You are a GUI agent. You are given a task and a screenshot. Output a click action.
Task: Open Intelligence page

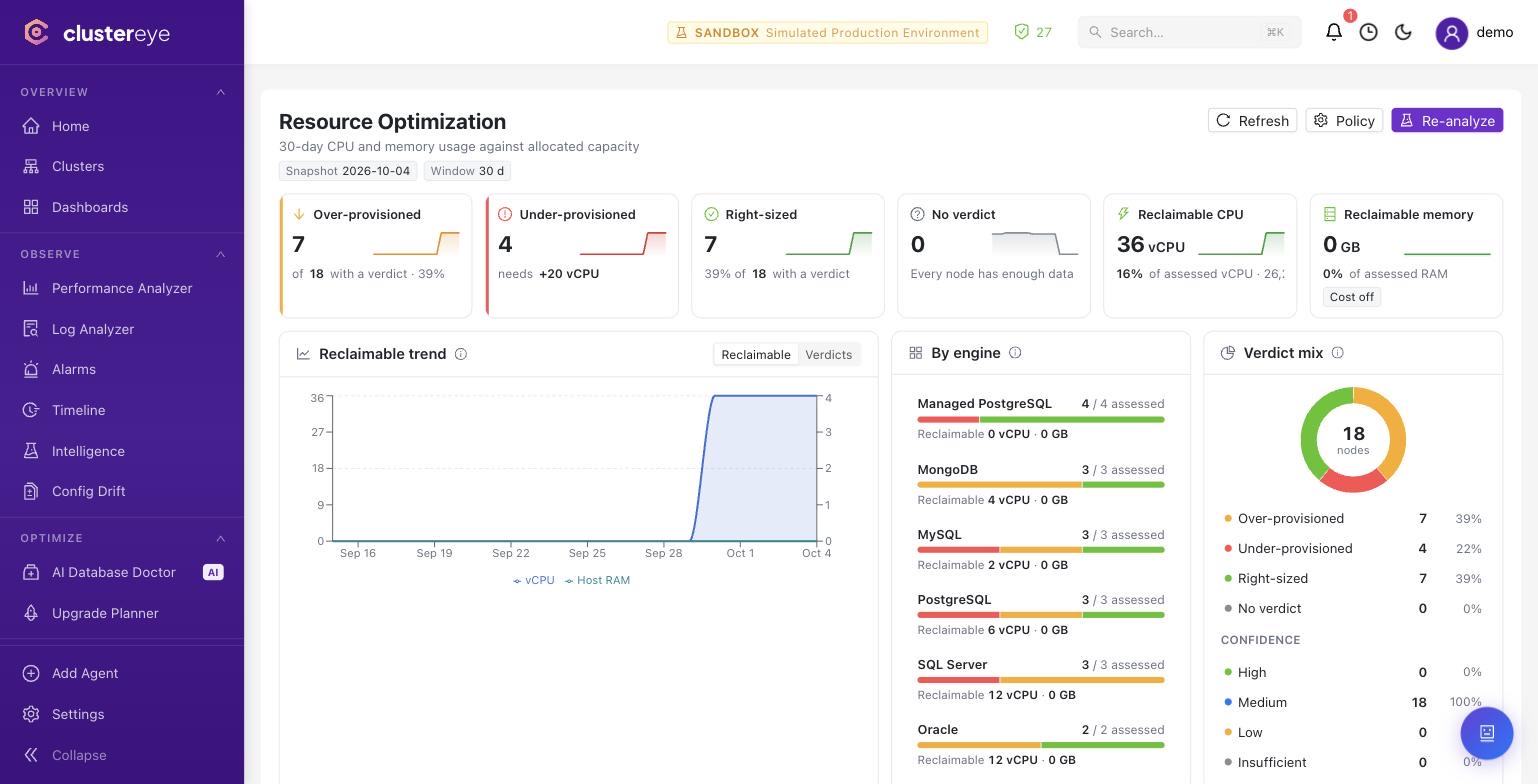(x=122, y=451)
